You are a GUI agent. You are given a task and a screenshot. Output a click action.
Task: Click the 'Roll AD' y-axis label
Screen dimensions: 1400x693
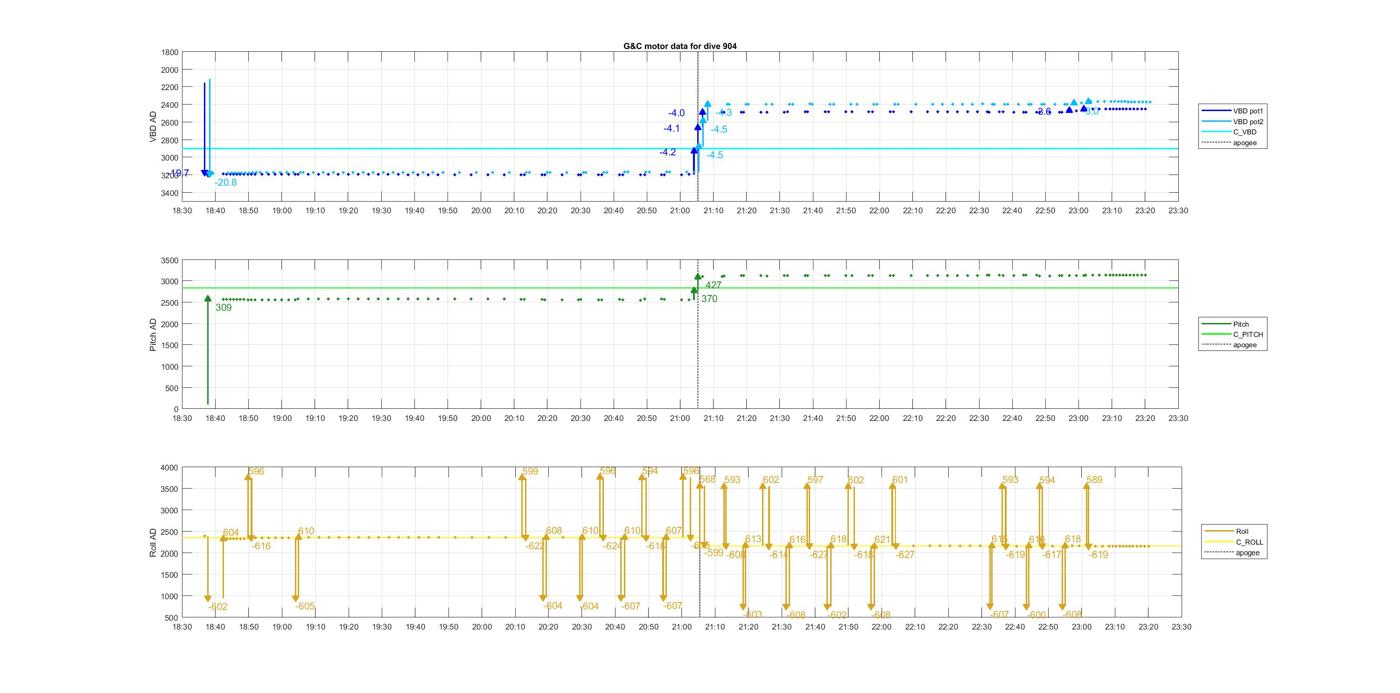[154, 542]
